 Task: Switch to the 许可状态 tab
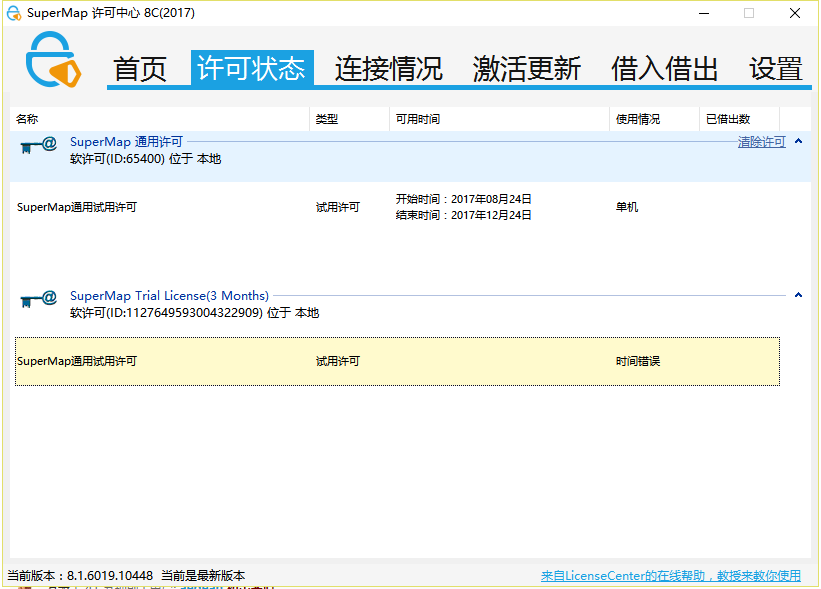coord(252,68)
